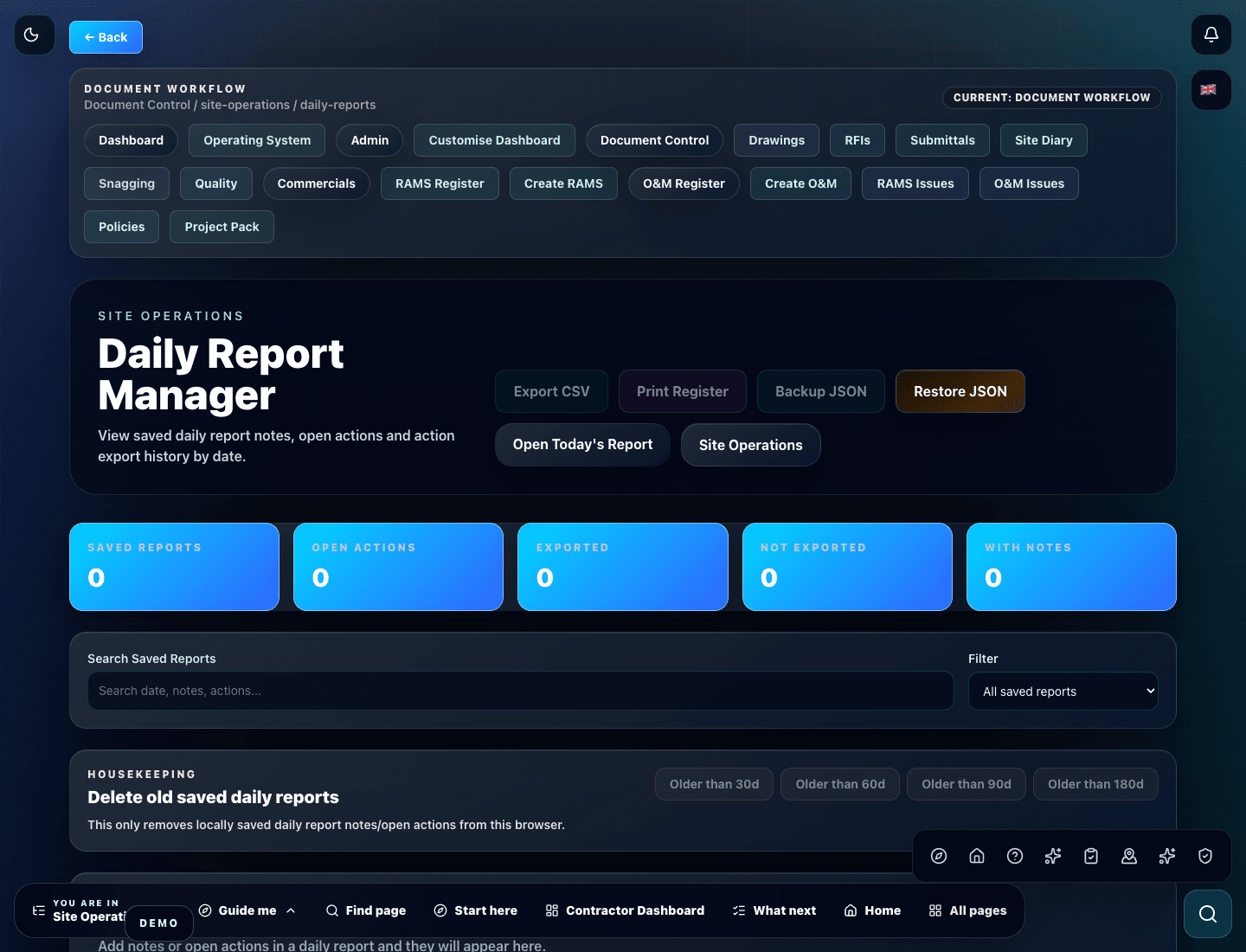Click the house icon in floating toolbar
Image resolution: width=1246 pixels, height=952 pixels.
(977, 856)
